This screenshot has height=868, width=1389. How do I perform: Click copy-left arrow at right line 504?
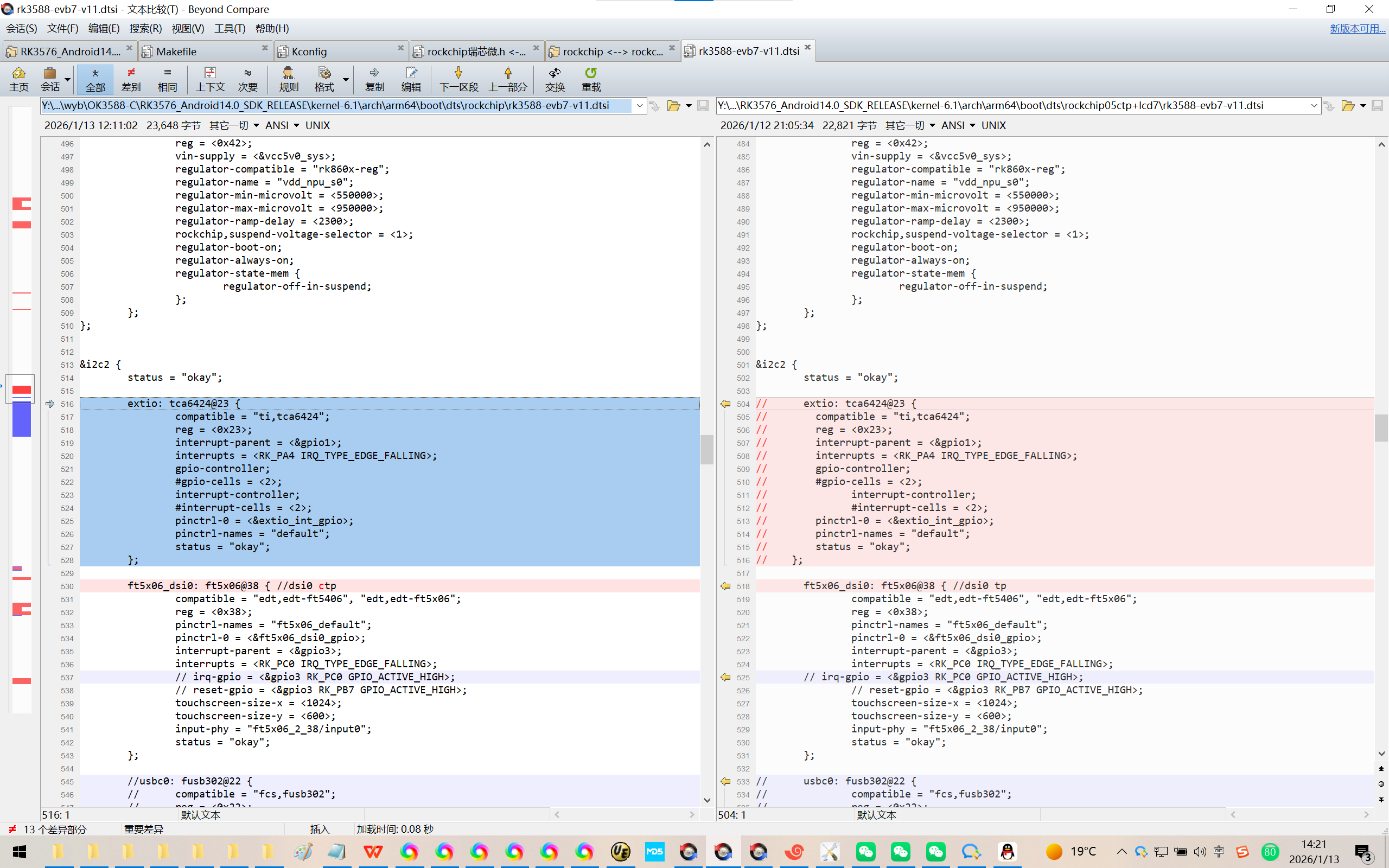pos(725,404)
